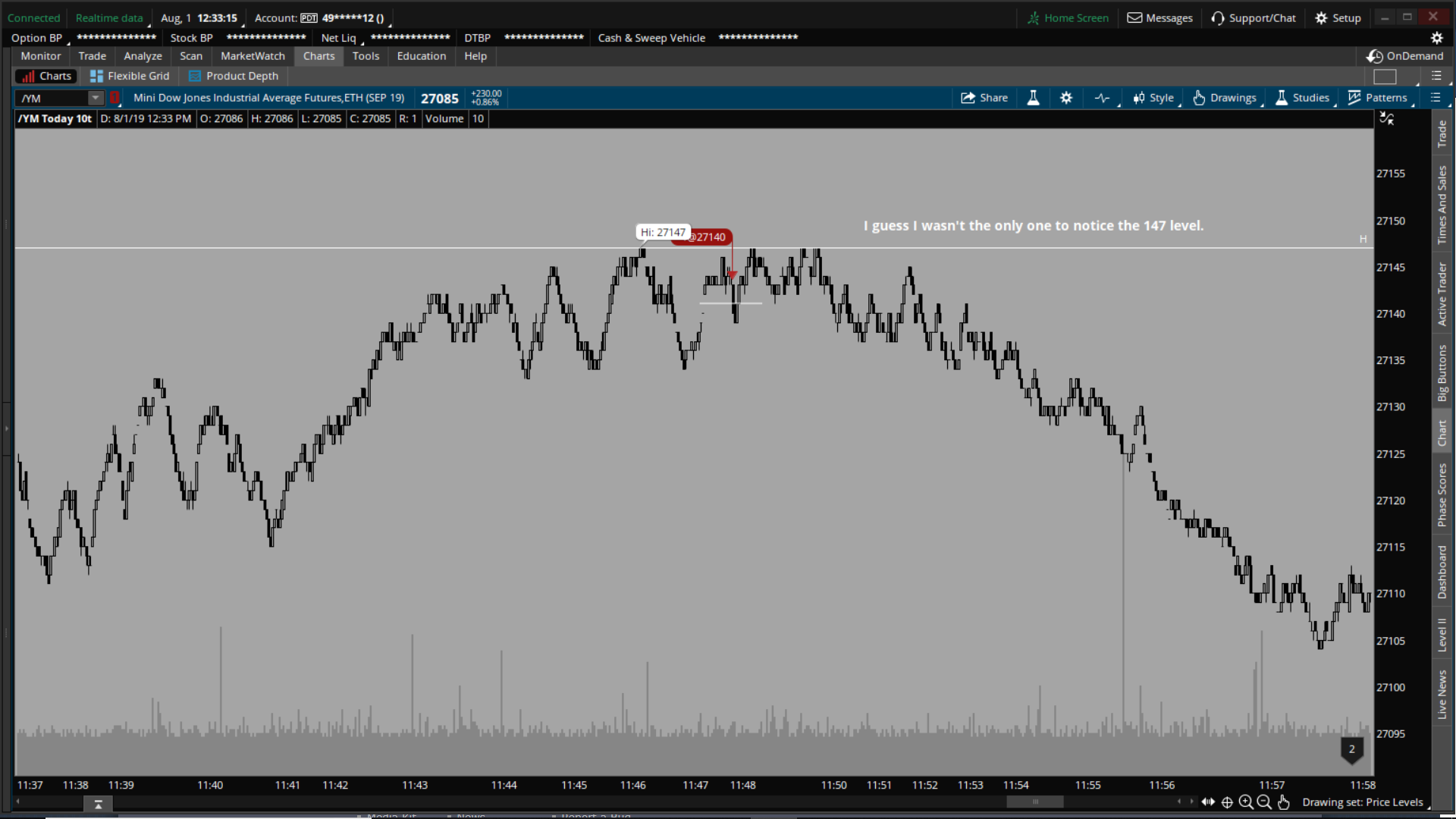
Task: Click the notification badge showing 2
Action: tap(1352, 749)
